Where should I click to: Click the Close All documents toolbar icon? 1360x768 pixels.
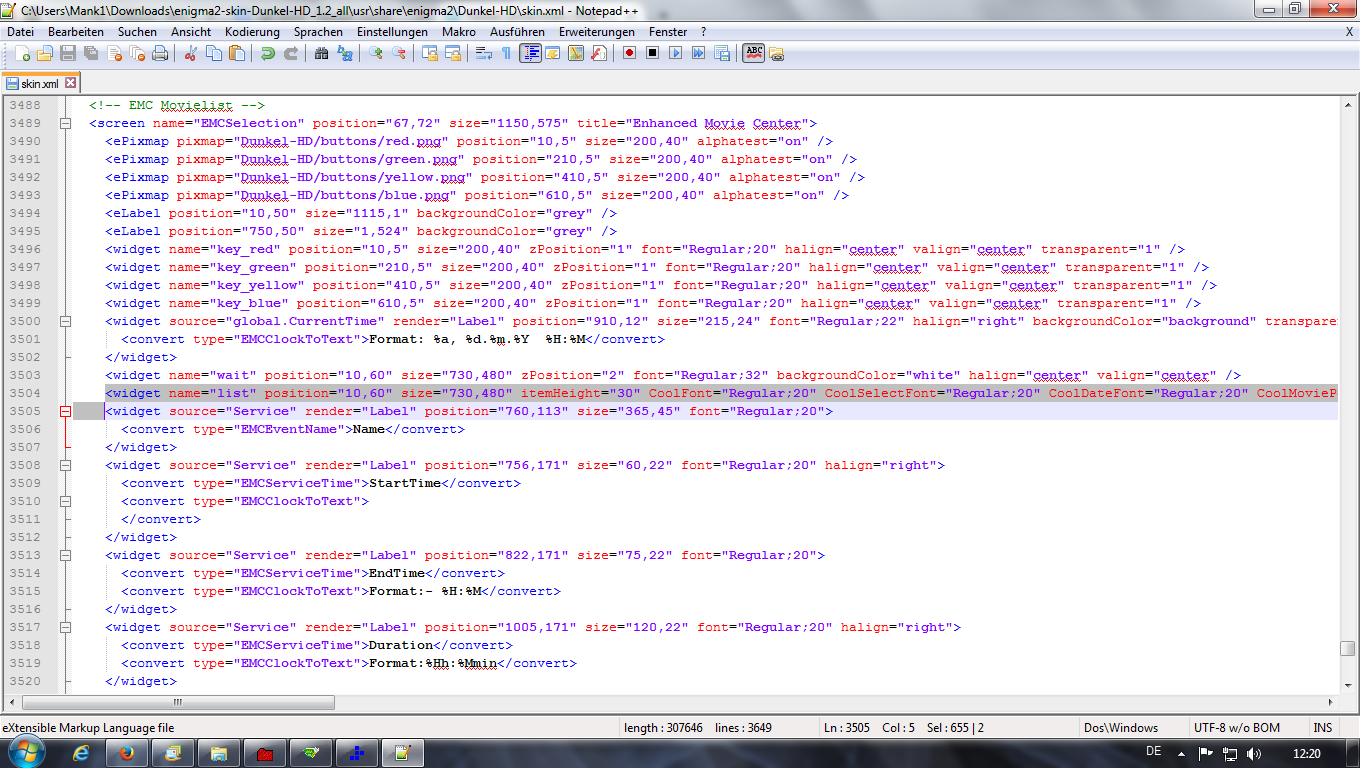pos(137,53)
